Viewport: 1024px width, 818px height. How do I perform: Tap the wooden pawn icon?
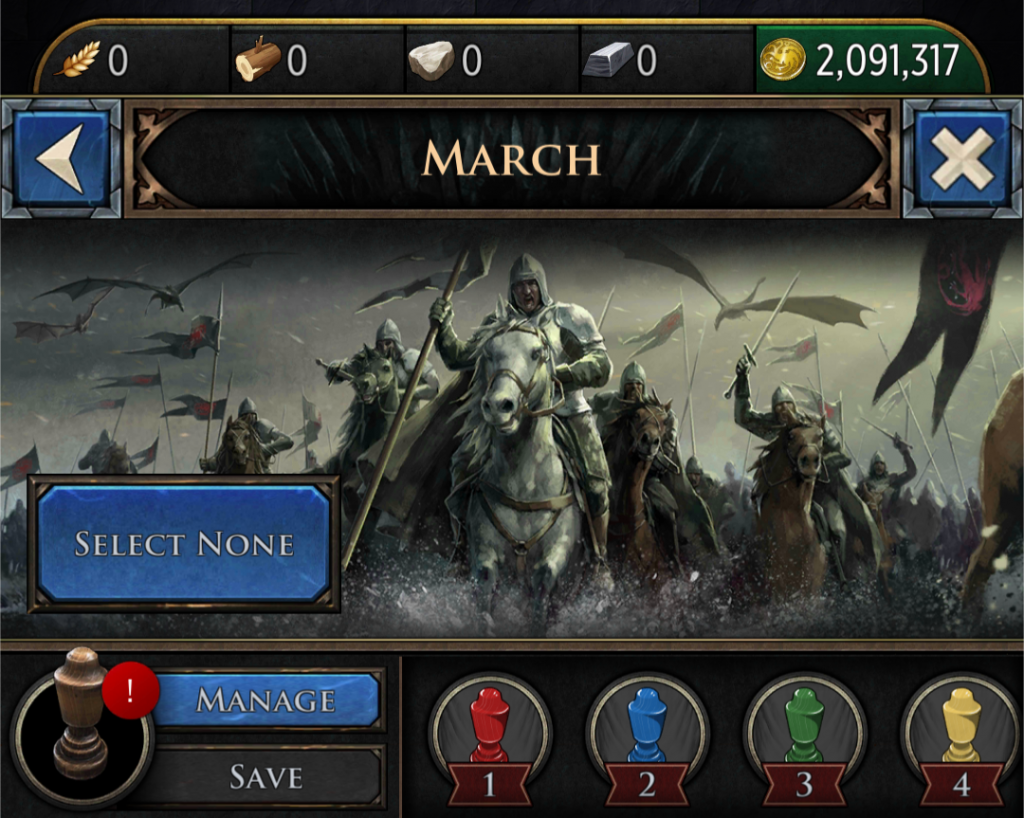pos(80,715)
